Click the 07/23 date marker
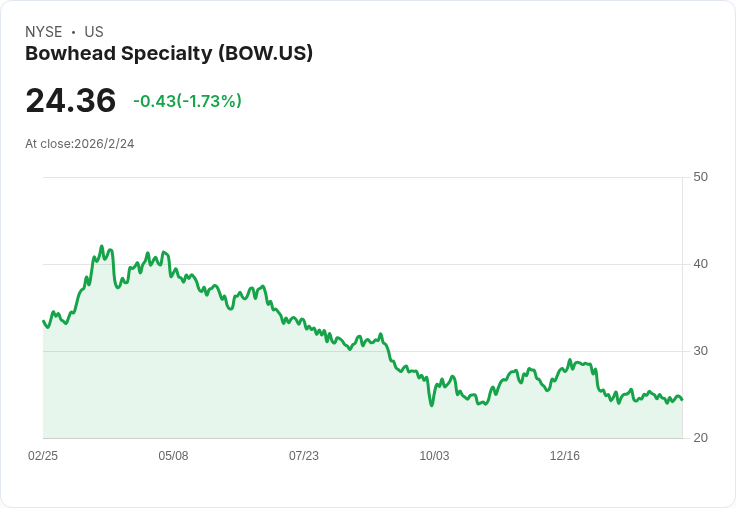 pyautogui.click(x=304, y=456)
